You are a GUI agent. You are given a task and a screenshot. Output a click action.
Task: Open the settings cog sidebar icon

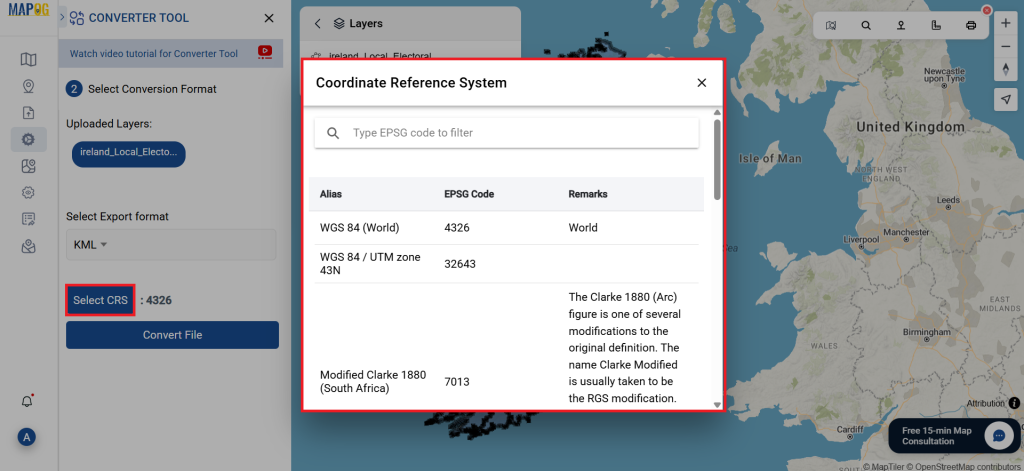click(28, 192)
